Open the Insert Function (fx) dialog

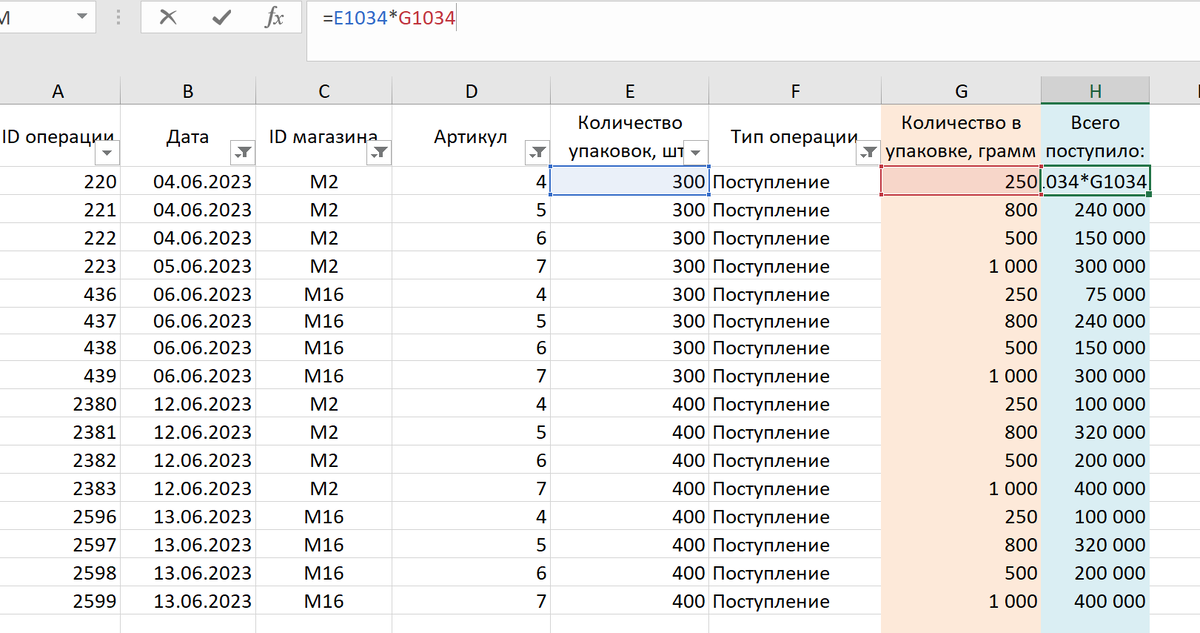[x=275, y=17]
